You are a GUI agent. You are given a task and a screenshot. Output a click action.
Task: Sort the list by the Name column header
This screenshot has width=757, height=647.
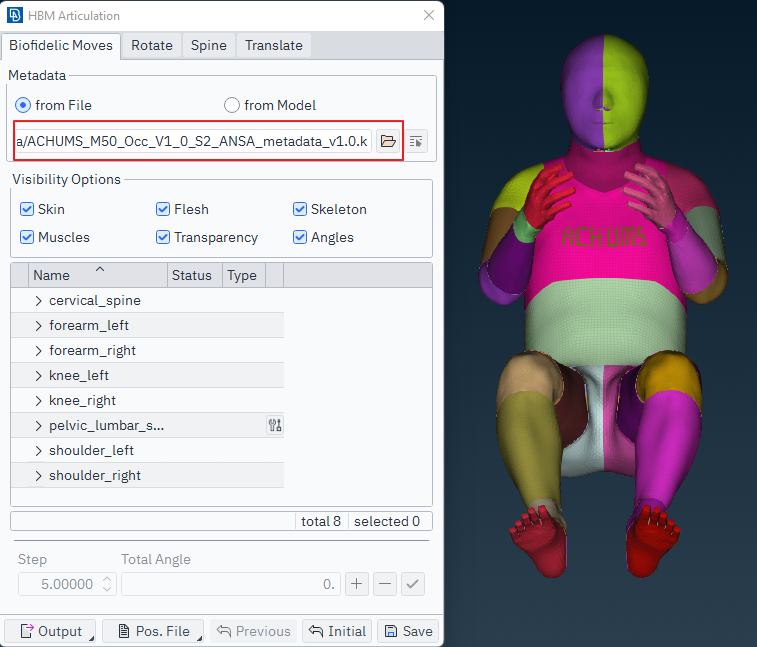coord(98,275)
